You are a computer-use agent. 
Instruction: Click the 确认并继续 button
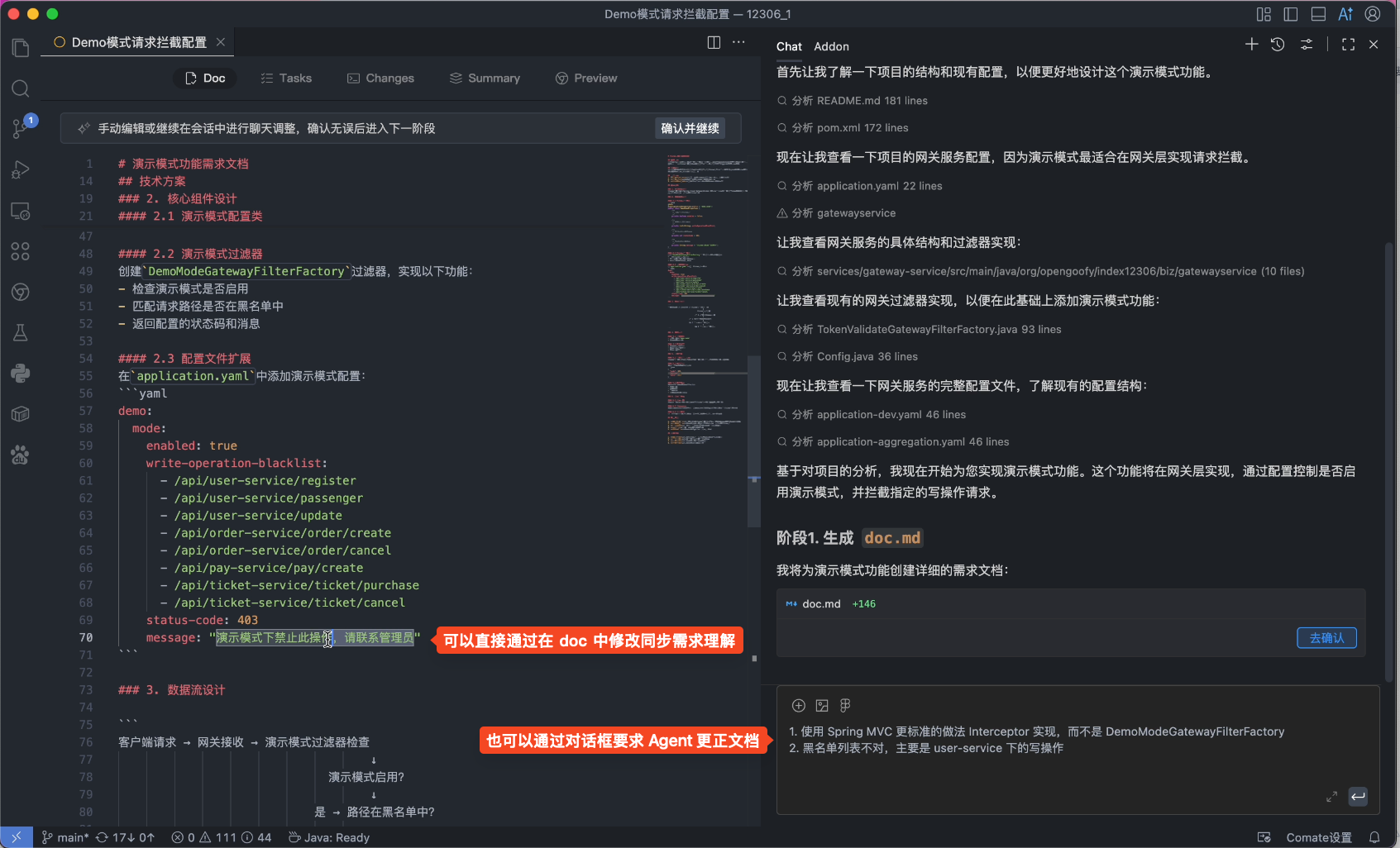pos(690,128)
